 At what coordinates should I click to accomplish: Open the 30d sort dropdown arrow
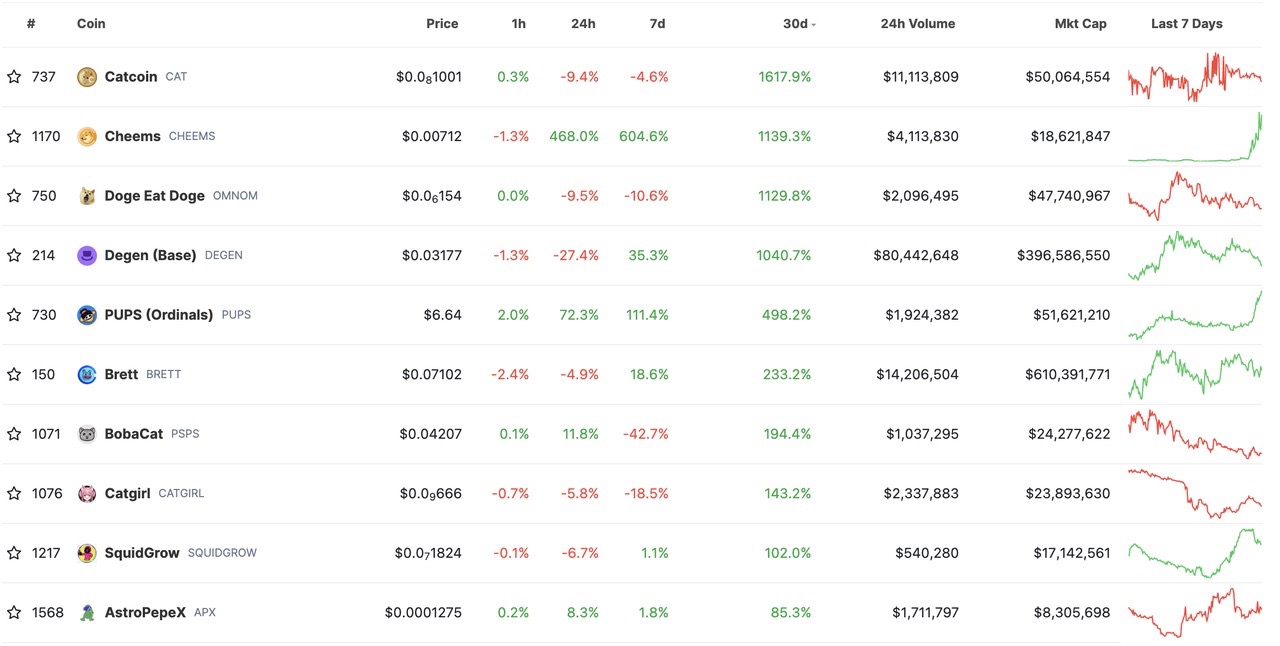(812, 23)
